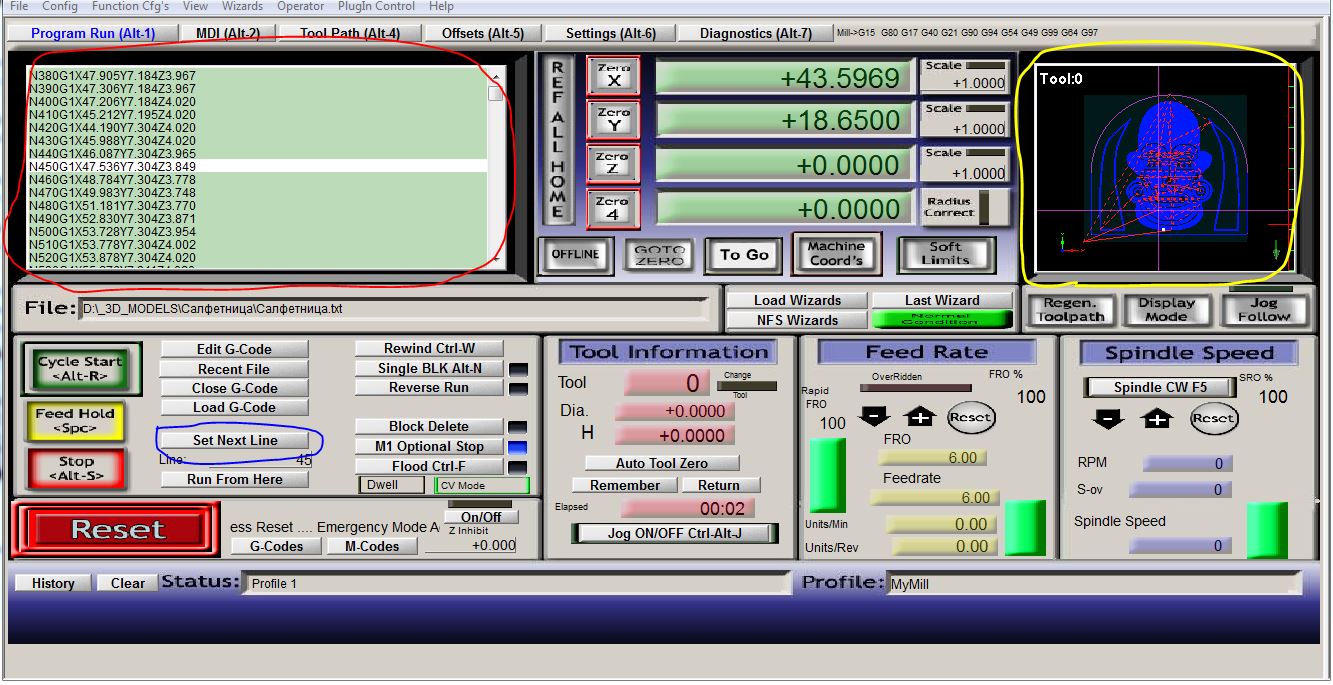Zero the X axis DRO
Viewport: 1333px width, 685px height.
(613, 76)
